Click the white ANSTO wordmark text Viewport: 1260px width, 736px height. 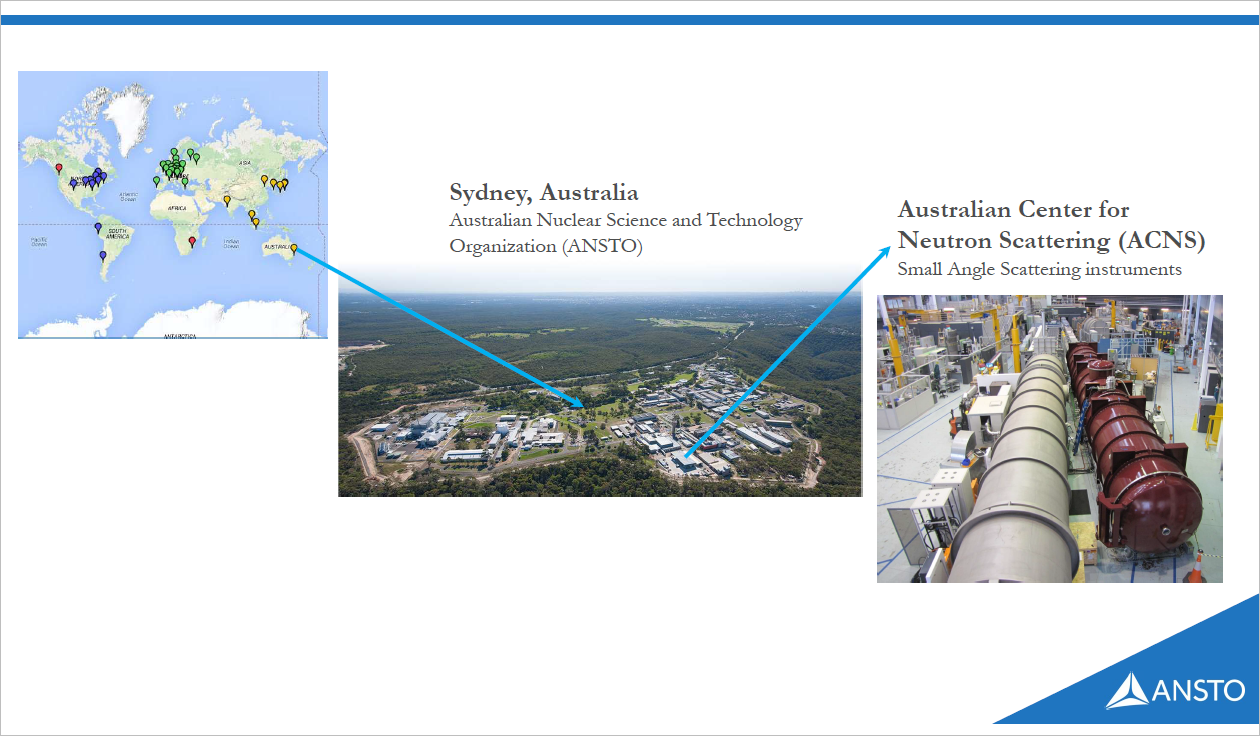pos(1199,690)
